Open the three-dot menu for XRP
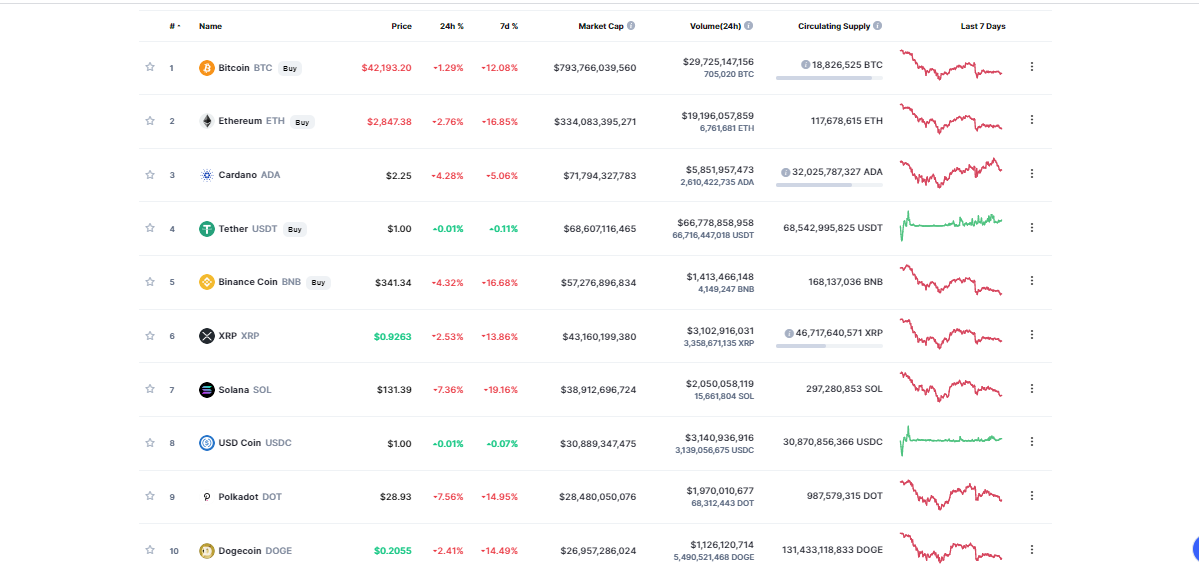1199x568 pixels. (1032, 334)
